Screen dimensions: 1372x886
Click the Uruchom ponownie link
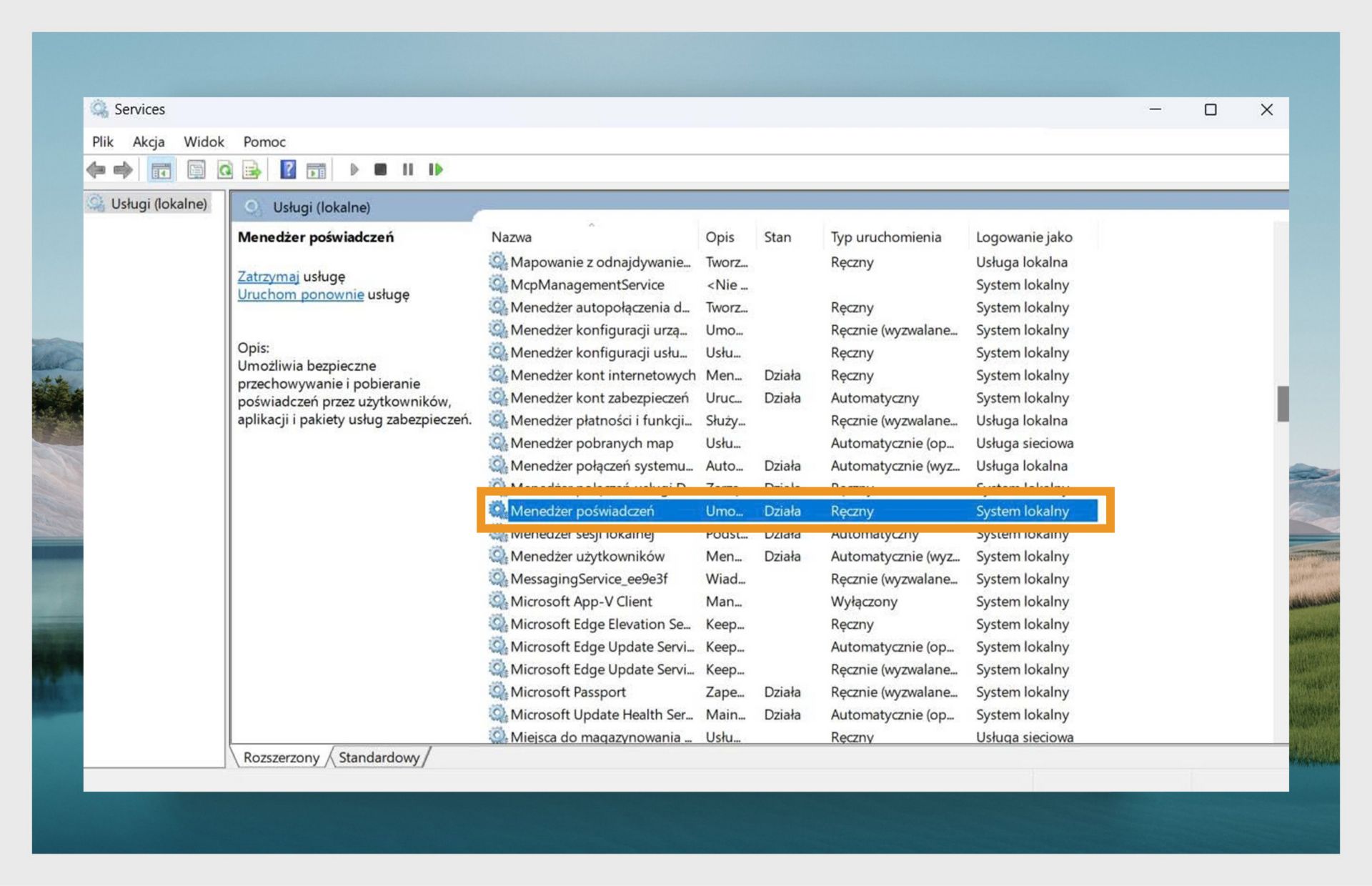coord(300,294)
